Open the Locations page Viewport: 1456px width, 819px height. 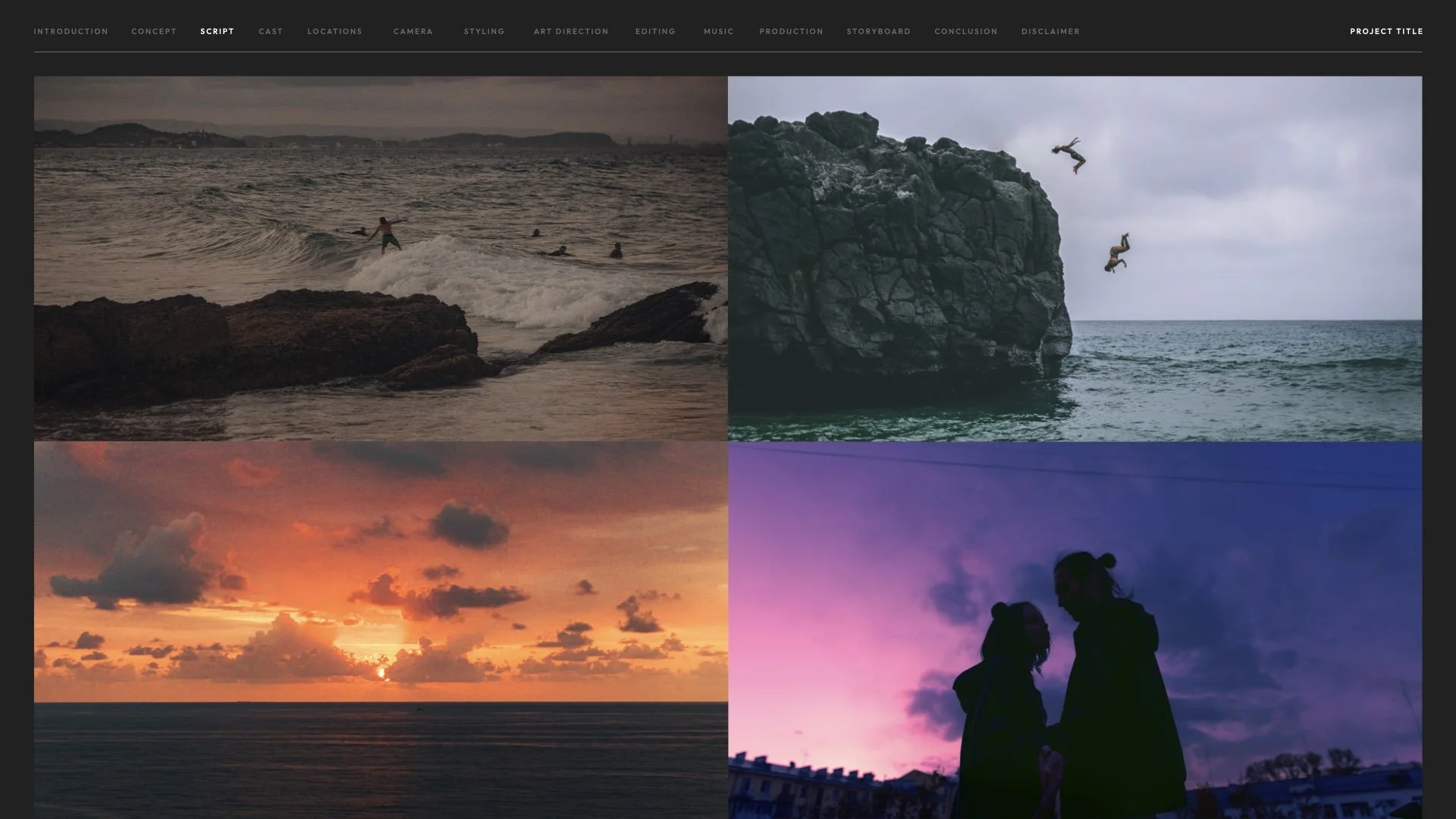pyautogui.click(x=334, y=31)
